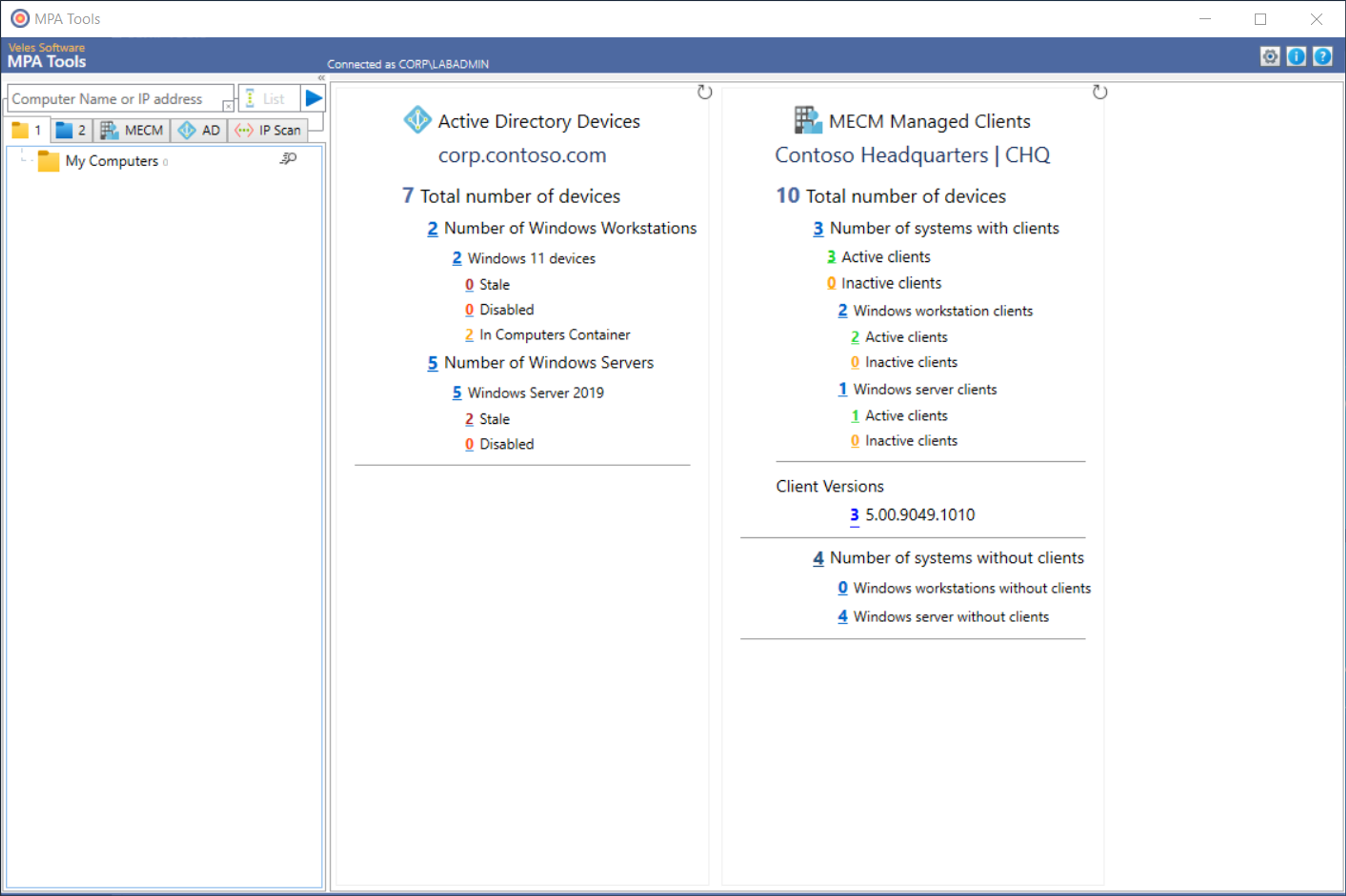
Task: Open the MECM tab
Action: point(132,130)
